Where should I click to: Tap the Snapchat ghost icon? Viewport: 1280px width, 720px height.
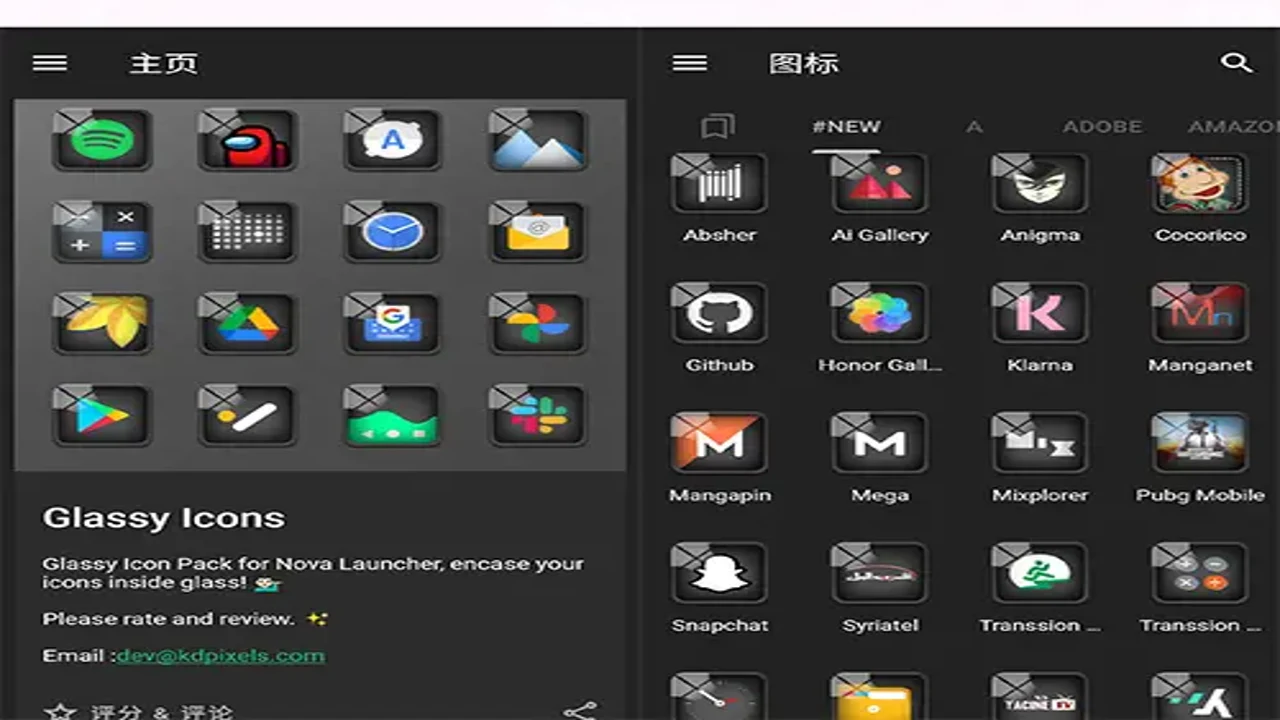pos(719,572)
